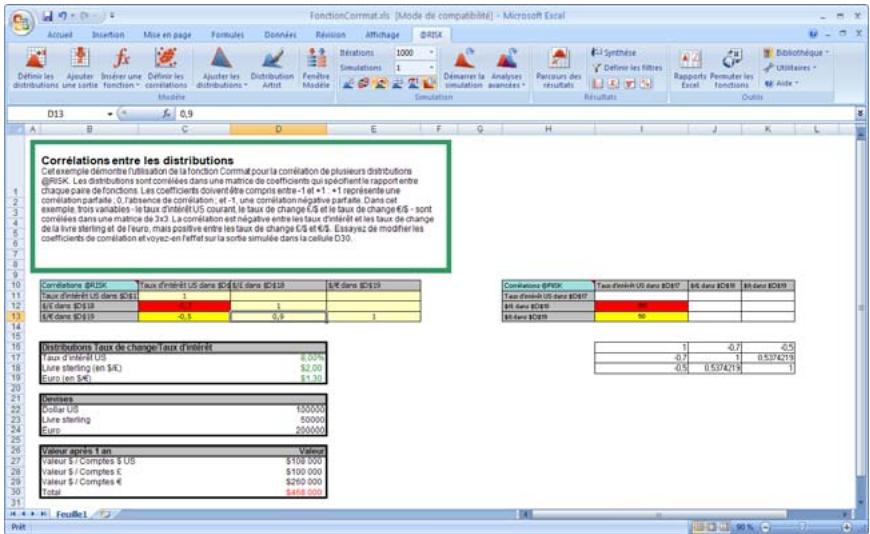This screenshot has height=534, width=870.
Task: Open the Fenêtre Modèle window
Action: click(316, 62)
